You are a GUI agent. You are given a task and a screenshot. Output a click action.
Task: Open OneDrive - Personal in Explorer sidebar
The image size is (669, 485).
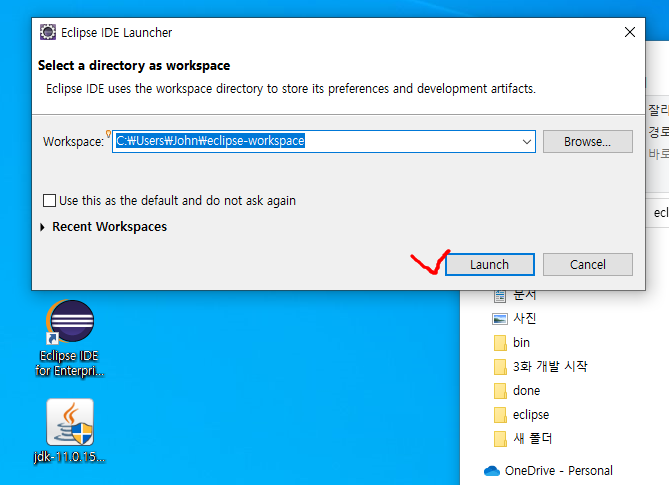pos(548,470)
